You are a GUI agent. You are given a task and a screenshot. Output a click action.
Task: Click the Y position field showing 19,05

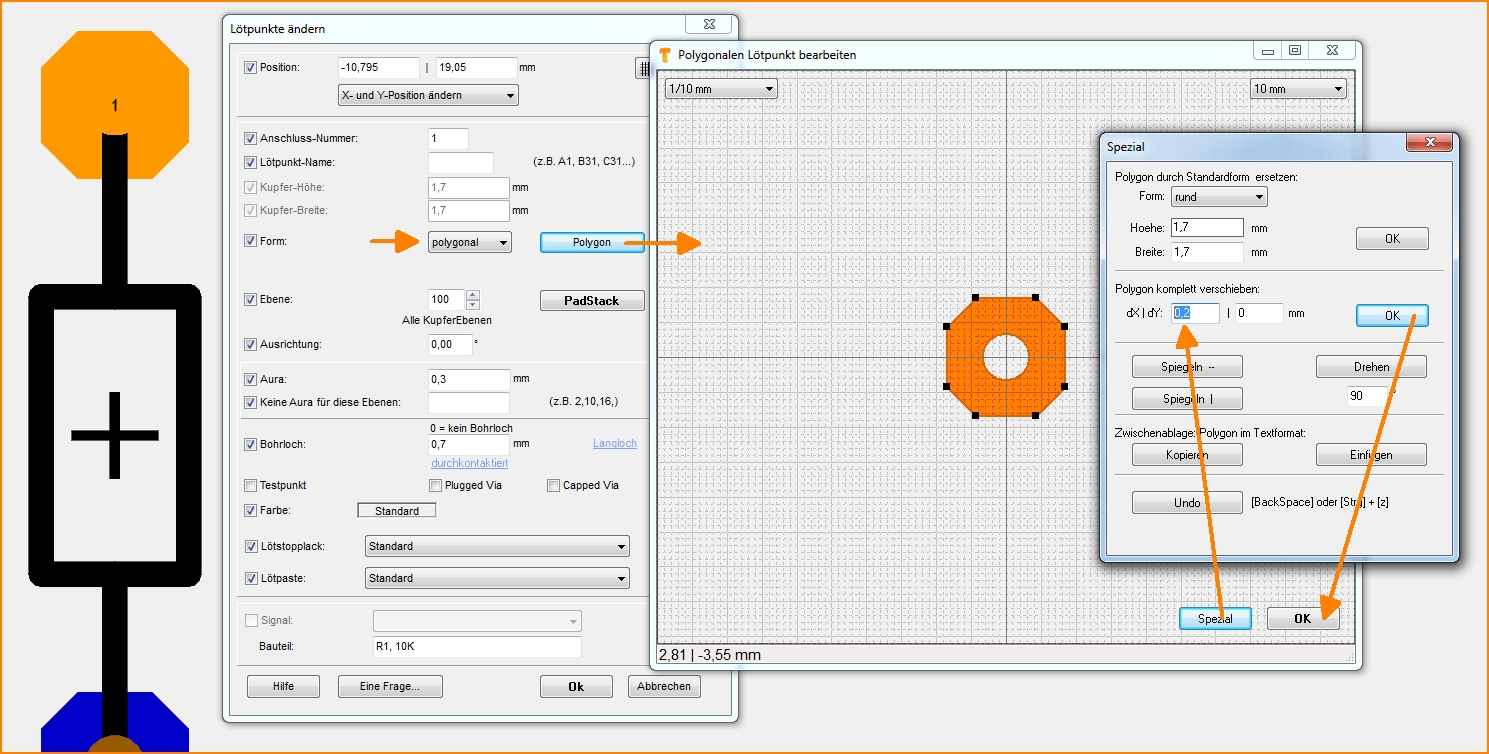476,68
